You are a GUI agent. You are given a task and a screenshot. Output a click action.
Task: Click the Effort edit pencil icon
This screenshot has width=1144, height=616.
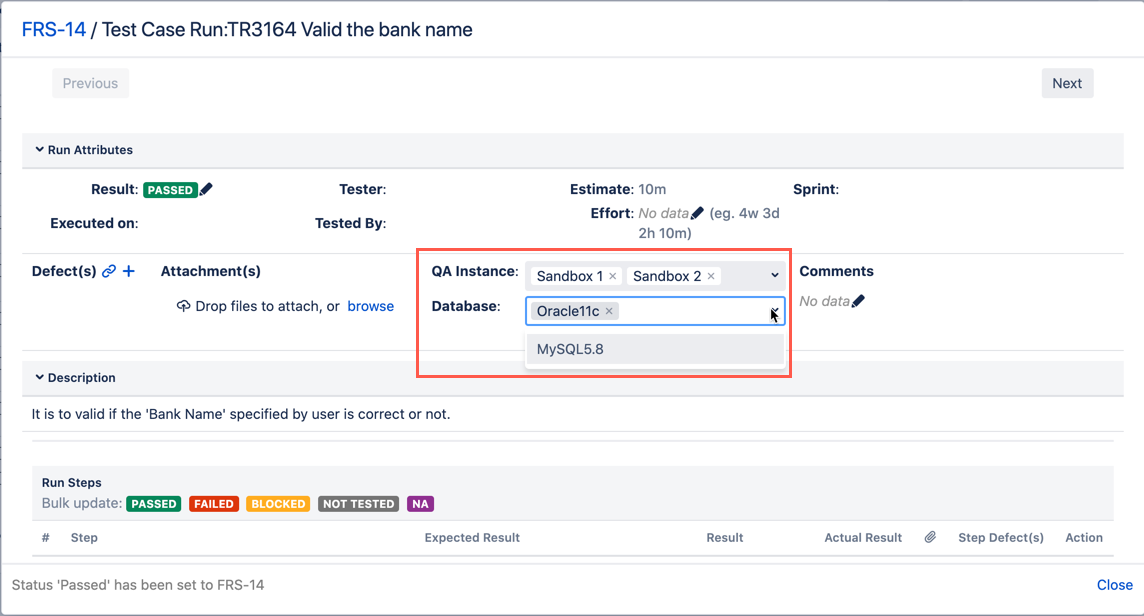point(697,213)
